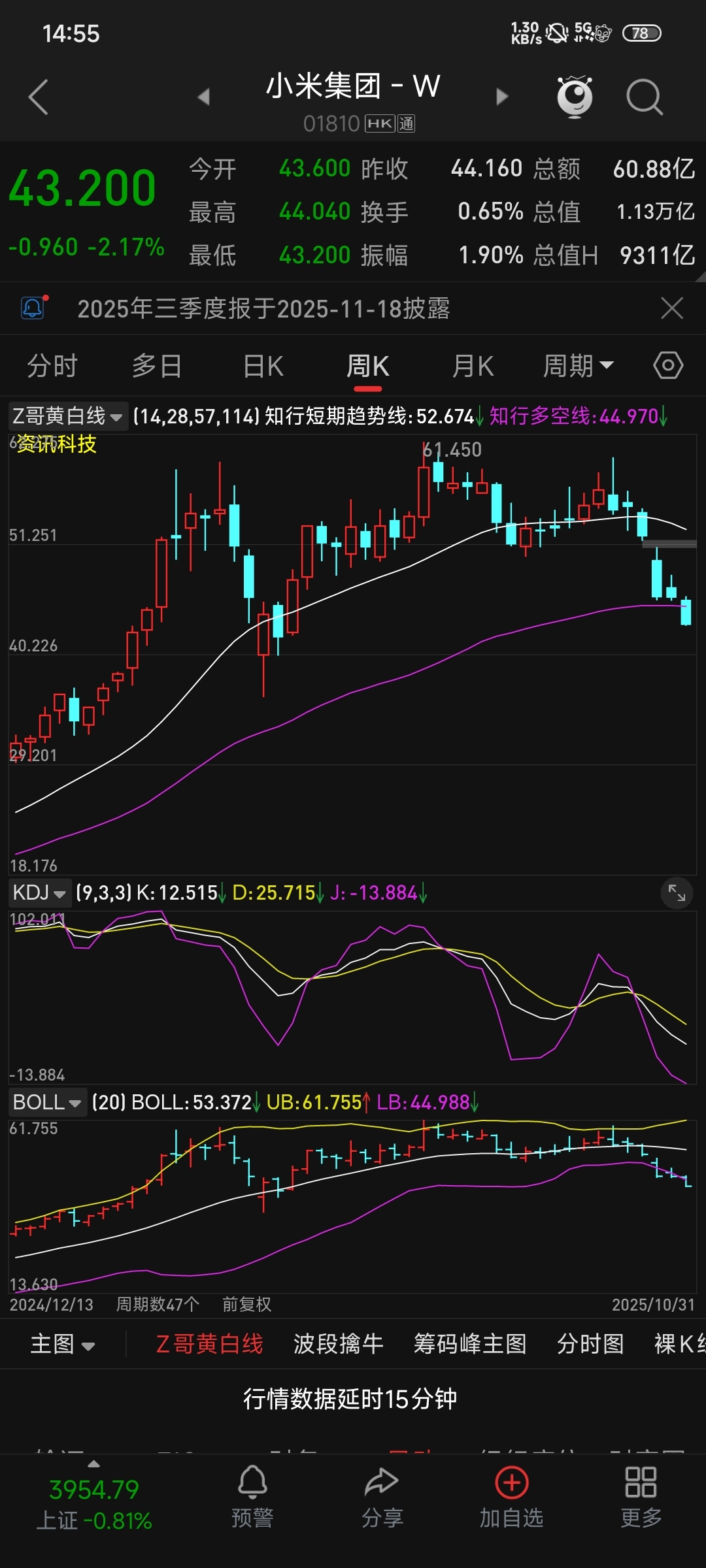This screenshot has width=706, height=1568.
Task: Expand KDJ chart to fullscreen
Action: 677,893
